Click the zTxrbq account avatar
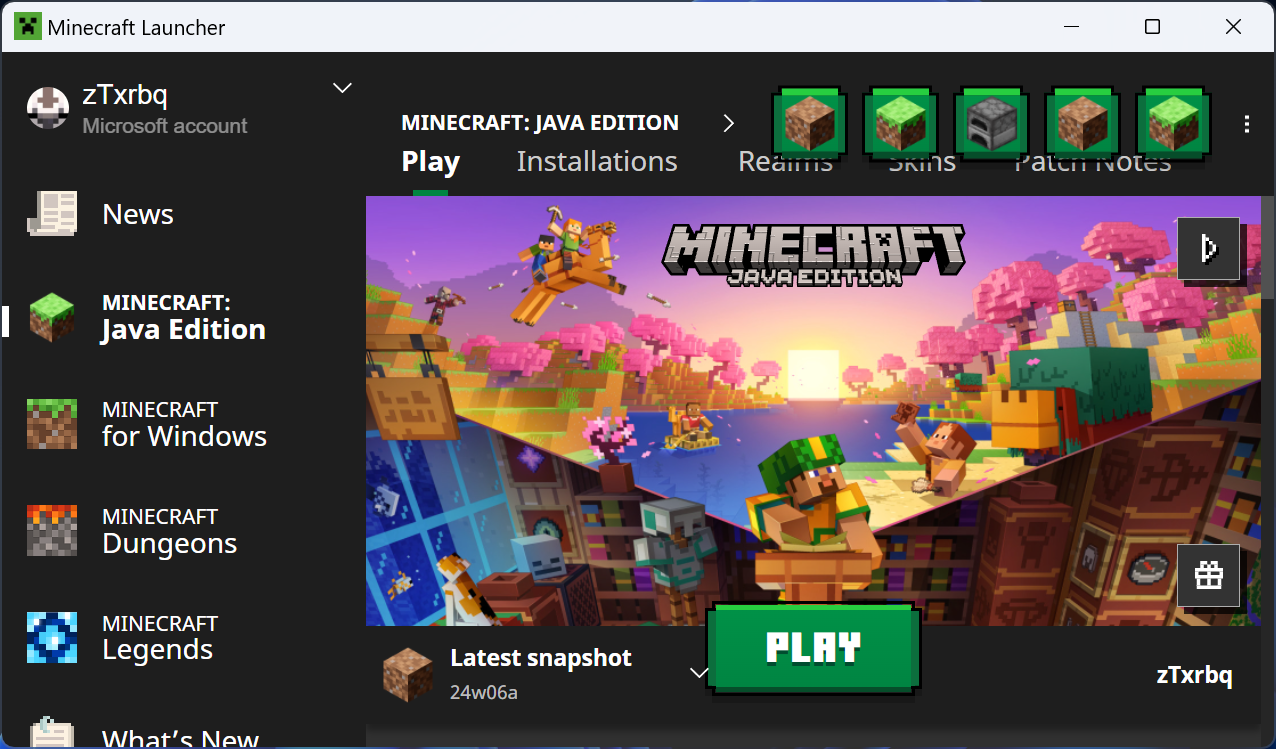The height and width of the screenshot is (749, 1276). 48,108
